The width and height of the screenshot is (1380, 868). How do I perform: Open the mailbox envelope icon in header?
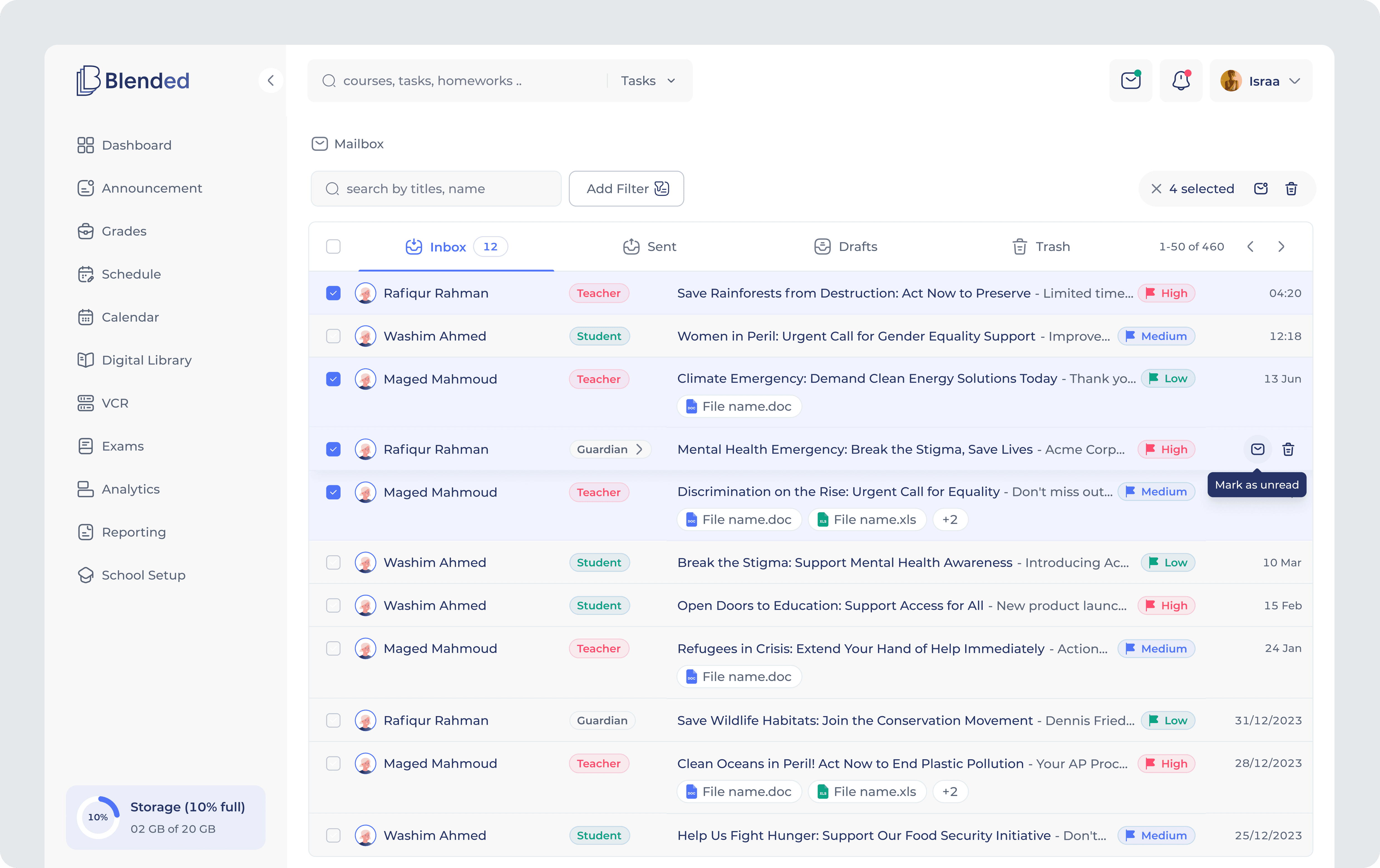1130,80
